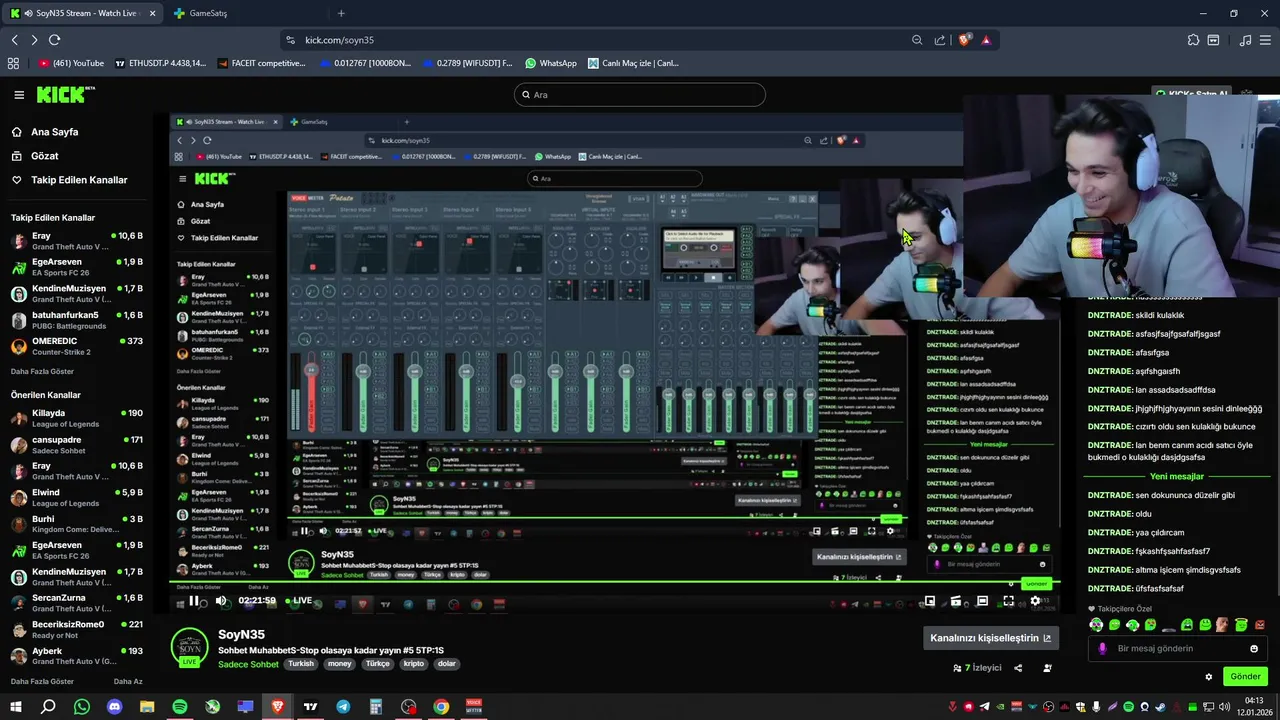This screenshot has height=720, width=1280.
Task: Expand followed channels with Daha Fazla Göster
Action: 42,371
